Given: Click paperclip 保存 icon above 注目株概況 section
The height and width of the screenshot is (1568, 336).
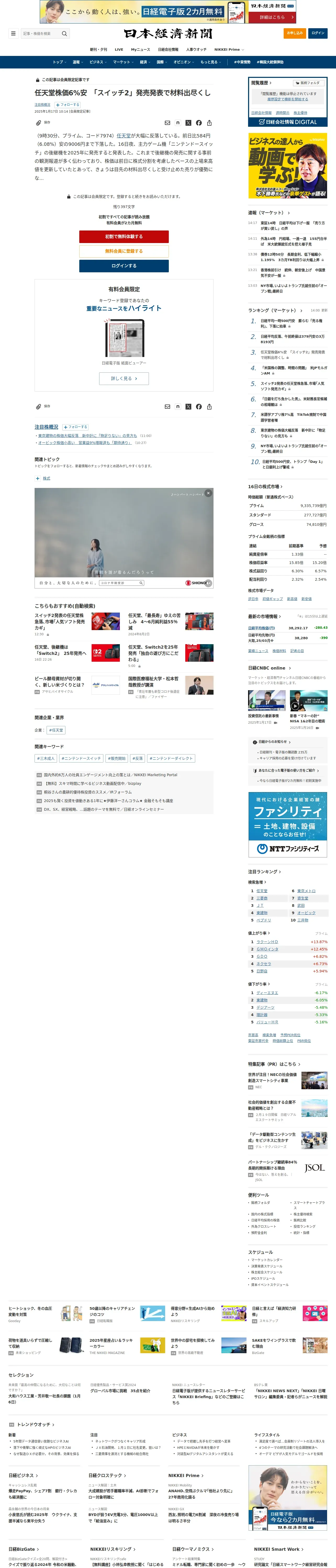Looking at the screenshot, I should point(38,406).
